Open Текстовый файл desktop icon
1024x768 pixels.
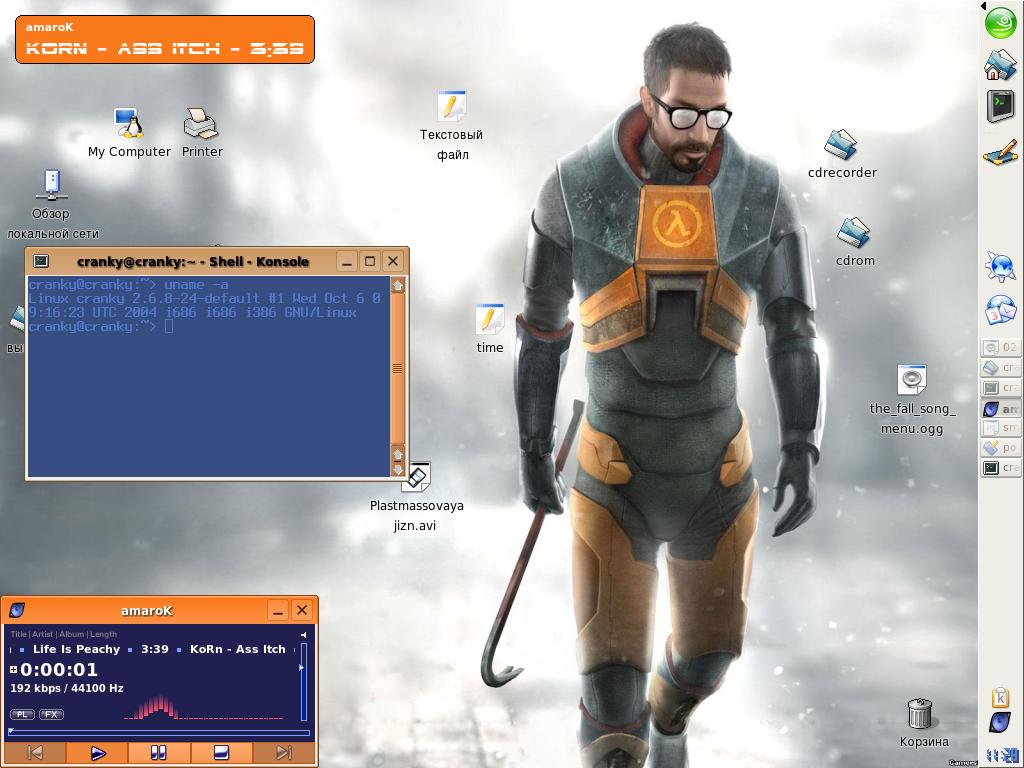pyautogui.click(x=451, y=125)
